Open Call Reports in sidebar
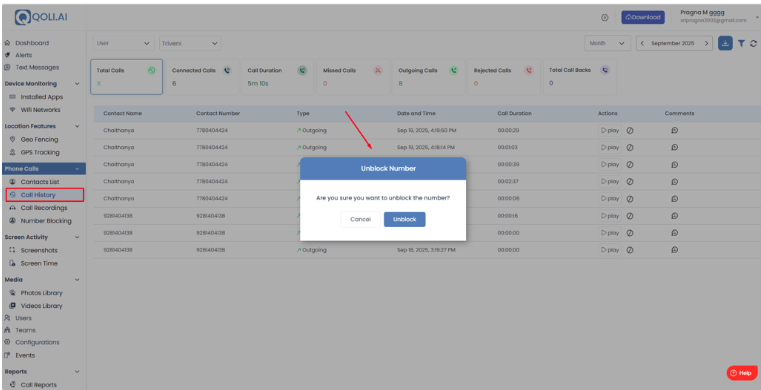 click(38, 385)
